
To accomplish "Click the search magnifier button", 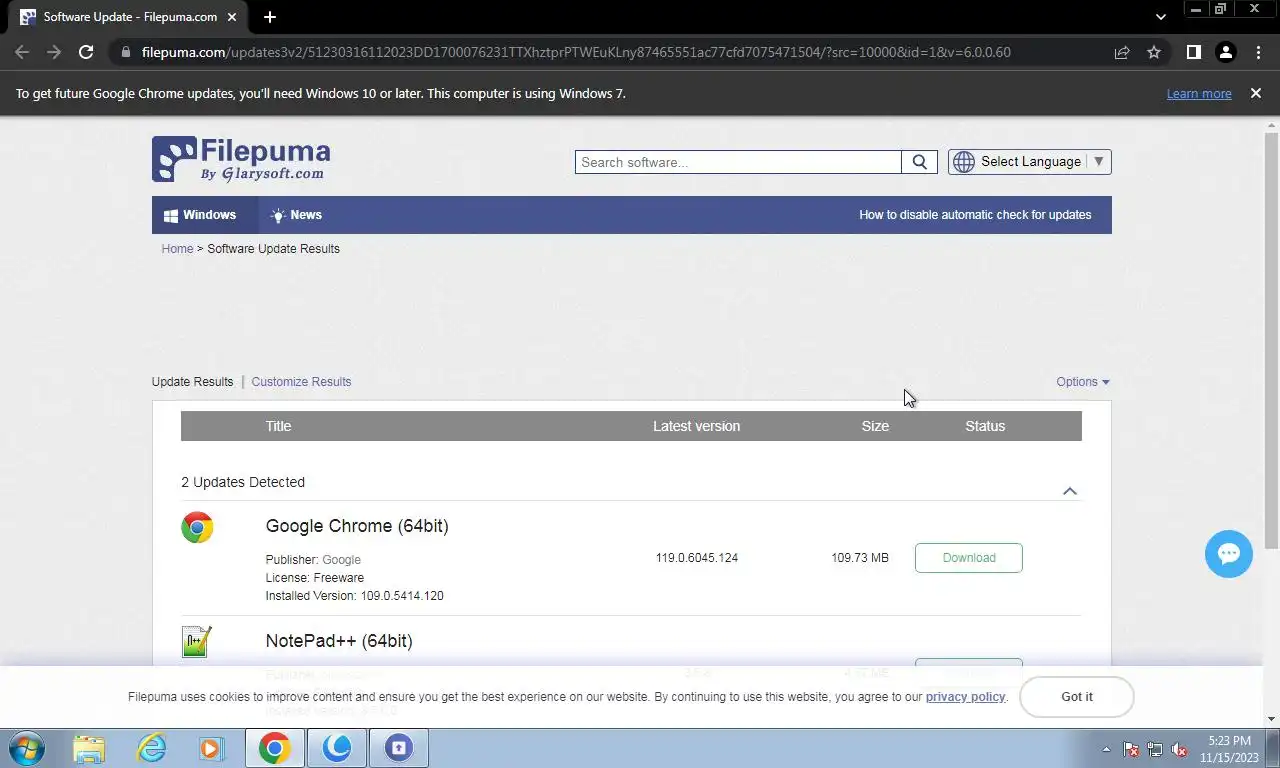I will [x=919, y=162].
